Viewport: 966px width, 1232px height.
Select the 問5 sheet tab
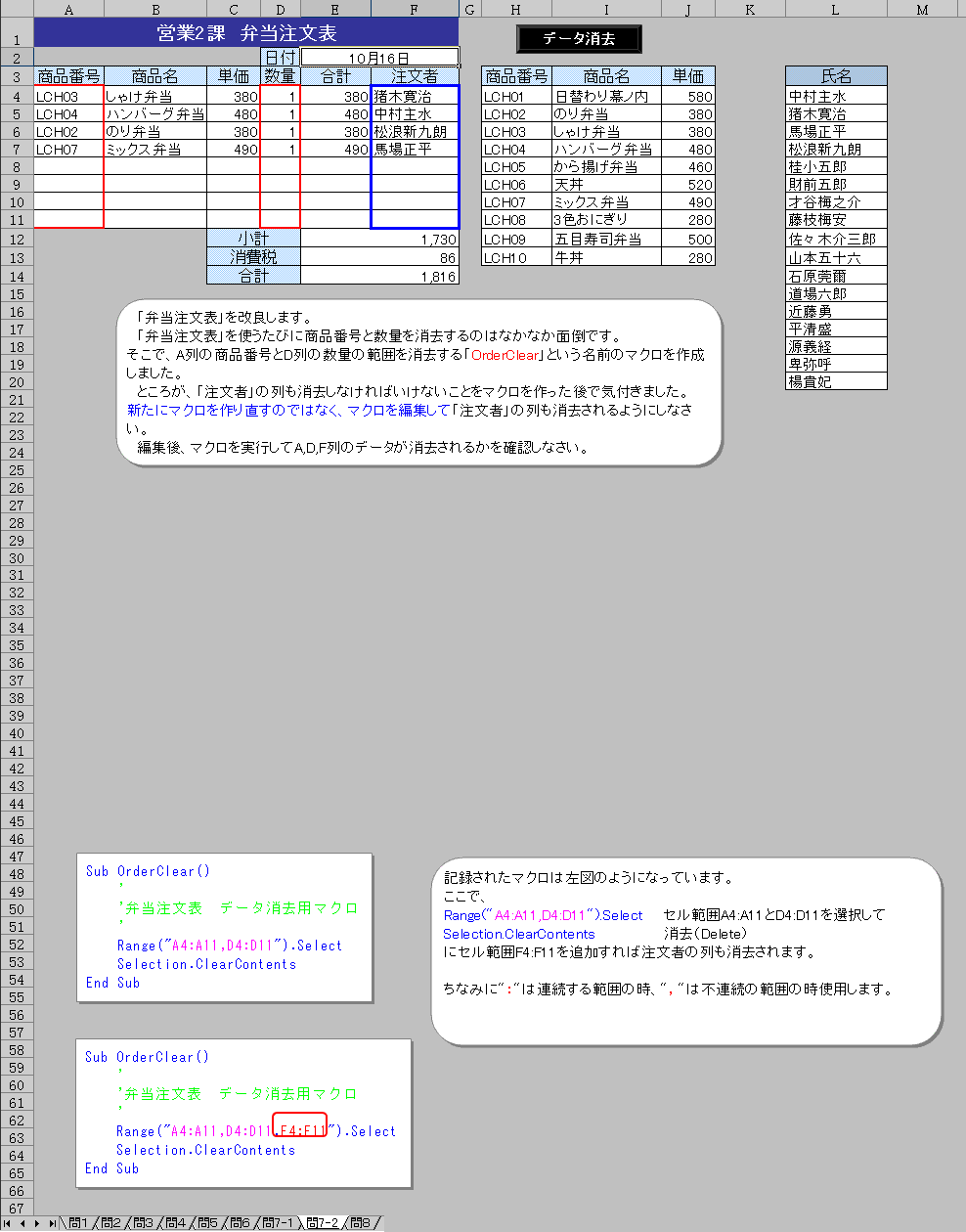coord(207,1223)
